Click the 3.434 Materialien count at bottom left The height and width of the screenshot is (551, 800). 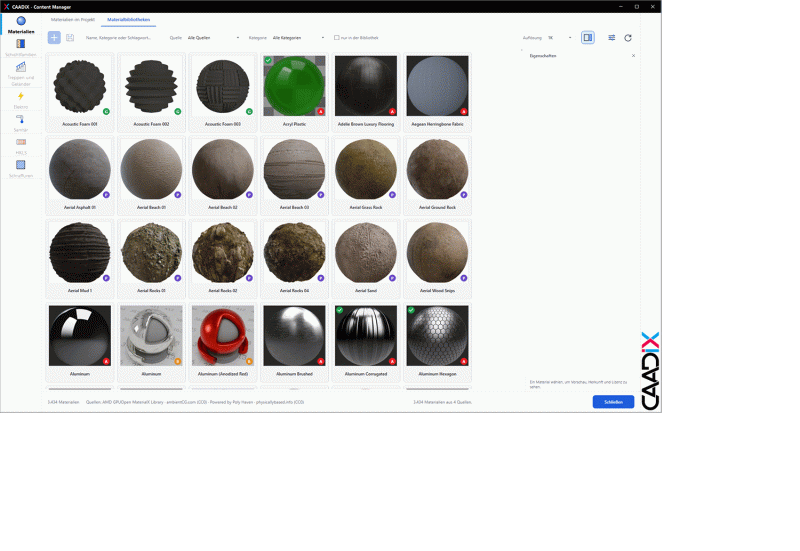[x=63, y=402]
